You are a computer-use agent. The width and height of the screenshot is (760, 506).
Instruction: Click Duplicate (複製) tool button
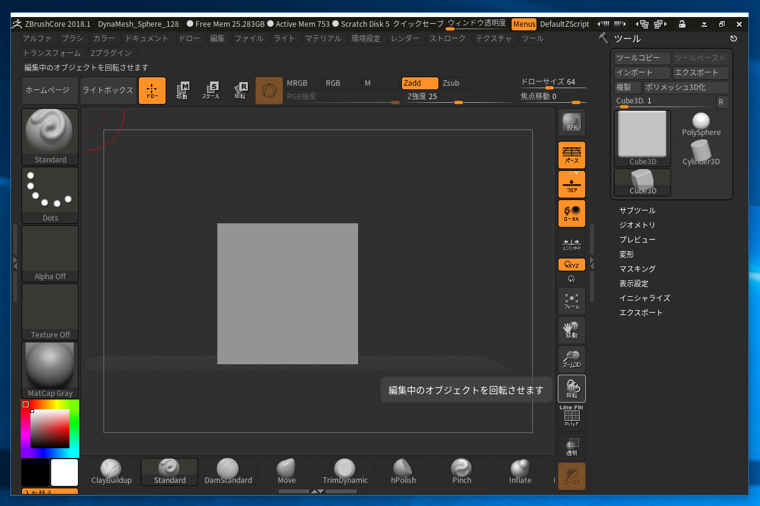628,87
